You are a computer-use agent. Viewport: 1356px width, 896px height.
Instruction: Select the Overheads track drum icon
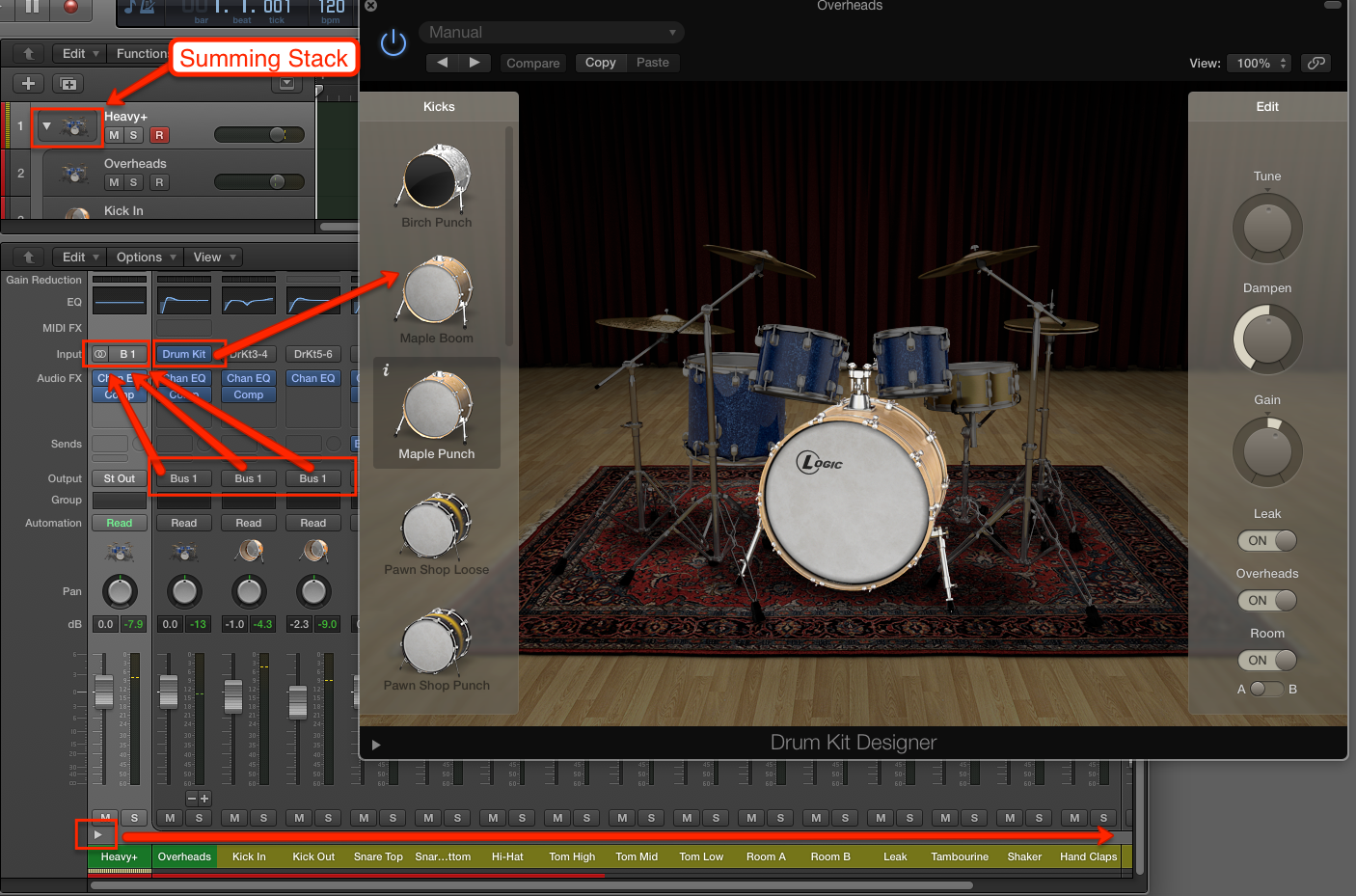(x=74, y=174)
